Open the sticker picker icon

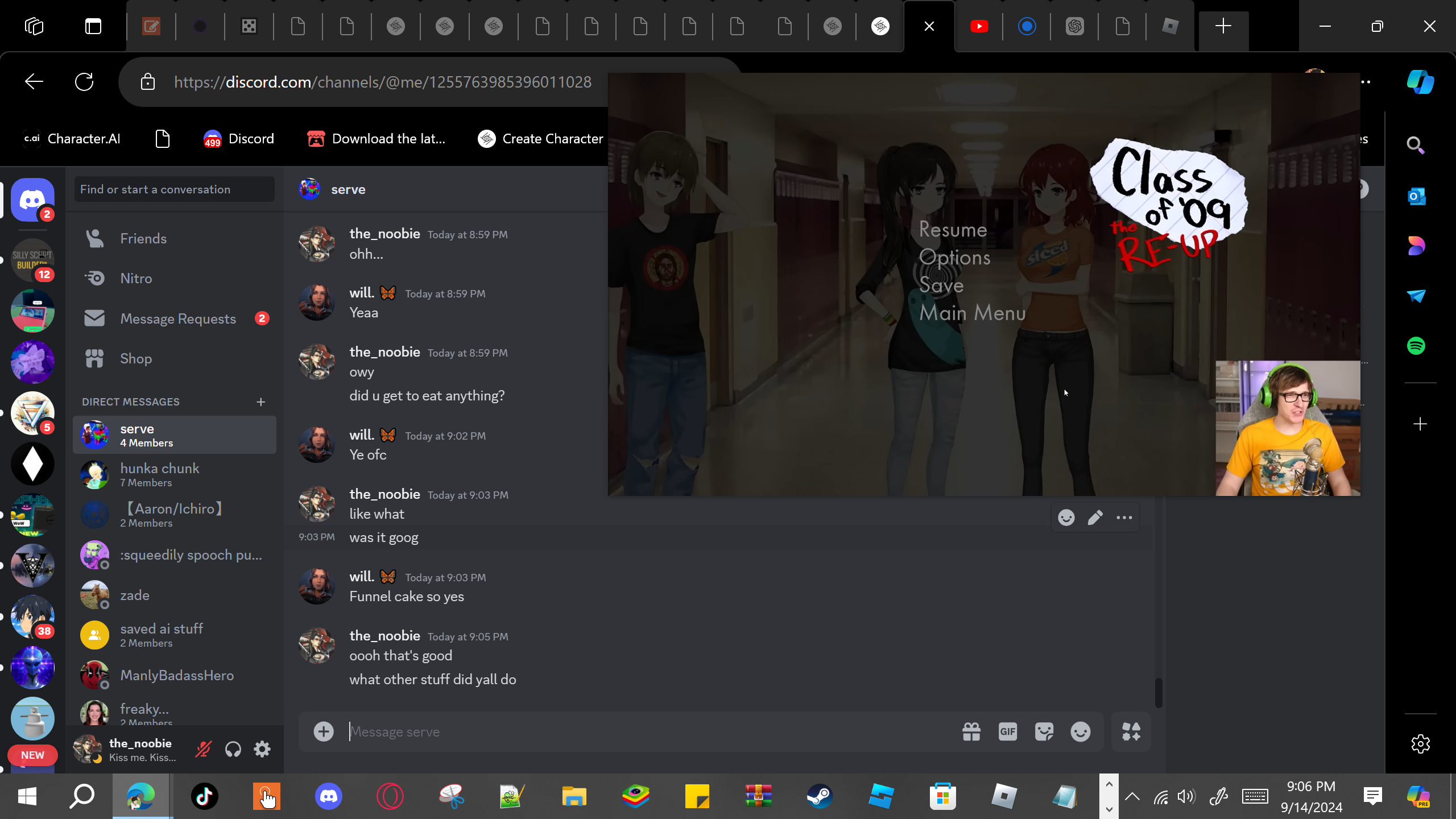tap(1044, 731)
